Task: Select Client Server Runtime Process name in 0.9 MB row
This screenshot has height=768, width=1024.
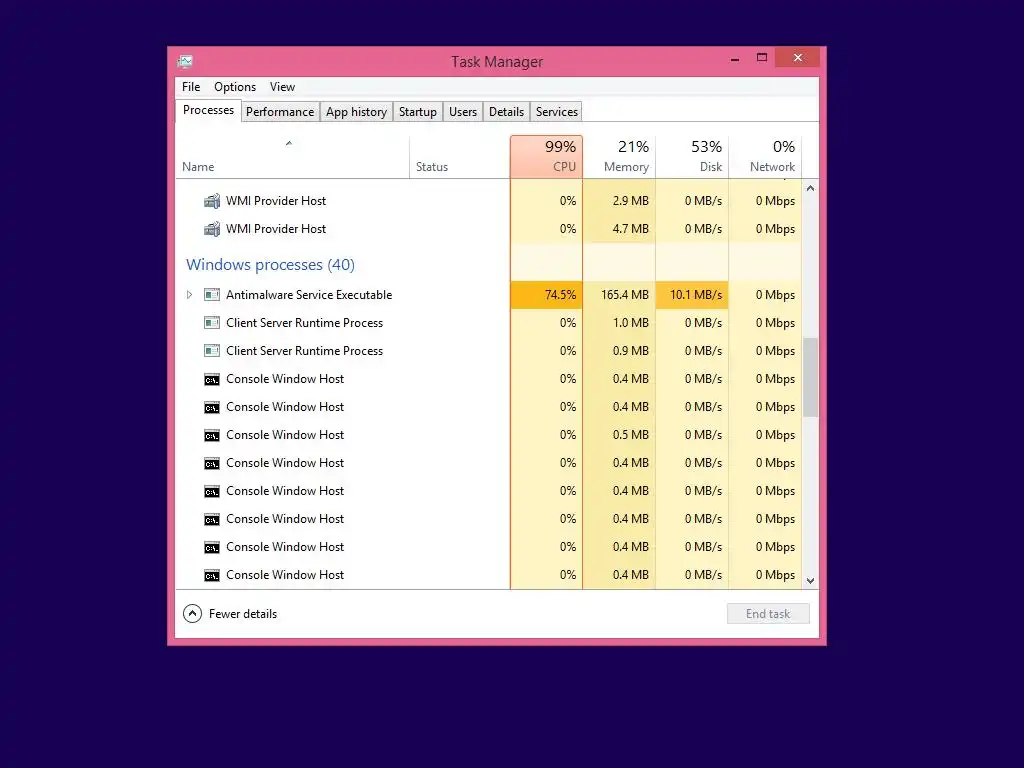Action: [304, 351]
